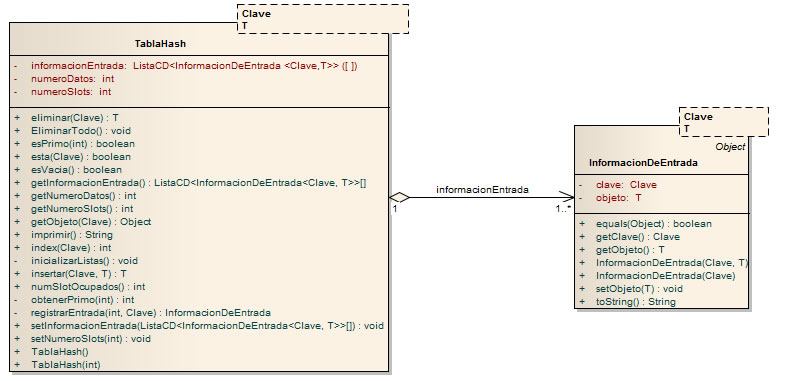Click the TablaHash template parameter box Clave T
787x381 pixels.
(323, 19)
